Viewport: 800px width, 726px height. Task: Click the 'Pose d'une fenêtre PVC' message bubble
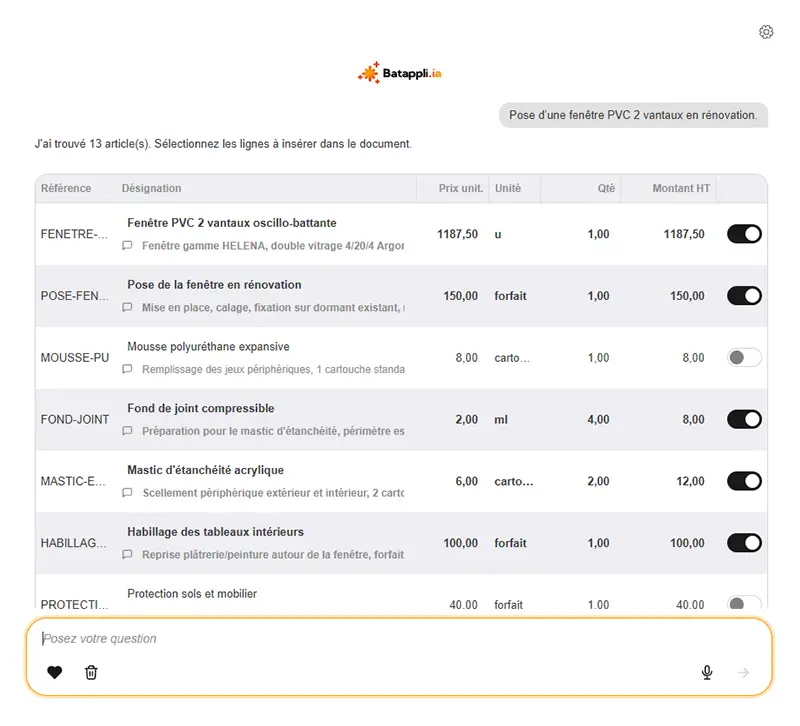tap(633, 115)
